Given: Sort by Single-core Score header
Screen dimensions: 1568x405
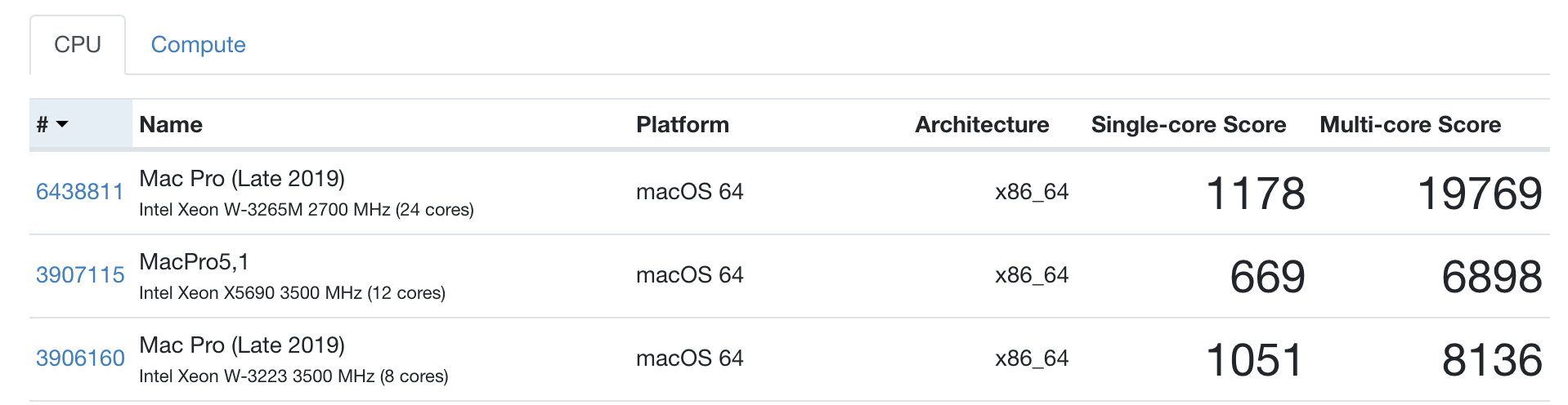Looking at the screenshot, I should tap(1188, 124).
